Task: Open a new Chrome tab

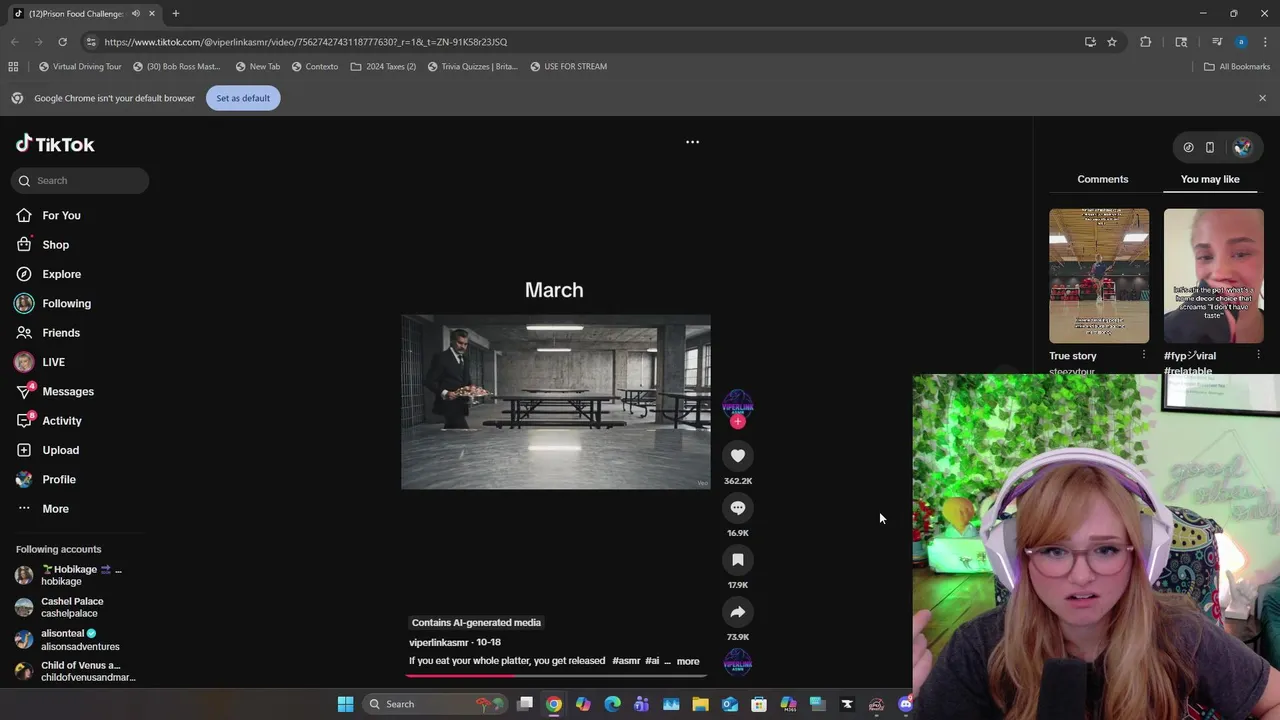Action: pyautogui.click(x=176, y=14)
